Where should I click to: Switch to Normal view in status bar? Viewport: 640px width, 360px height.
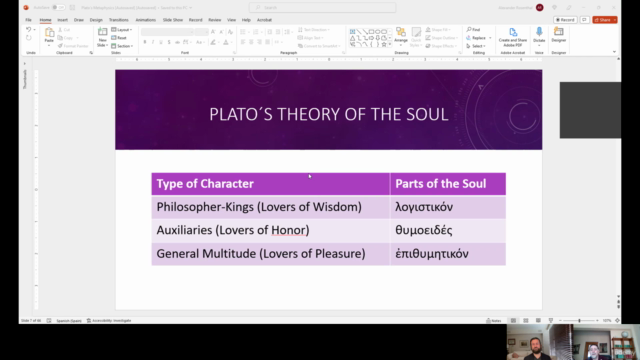(x=513, y=321)
